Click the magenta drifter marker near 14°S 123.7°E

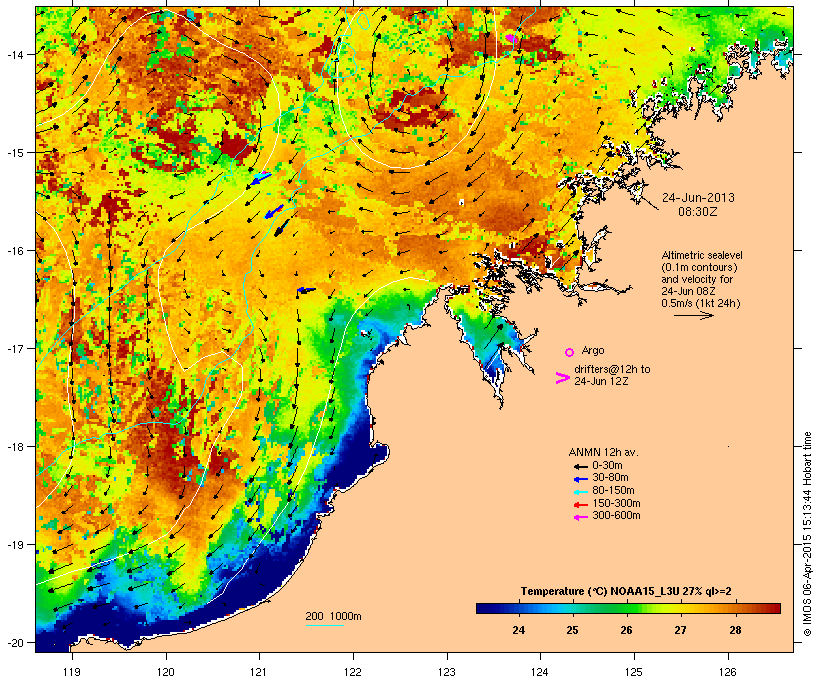511,38
